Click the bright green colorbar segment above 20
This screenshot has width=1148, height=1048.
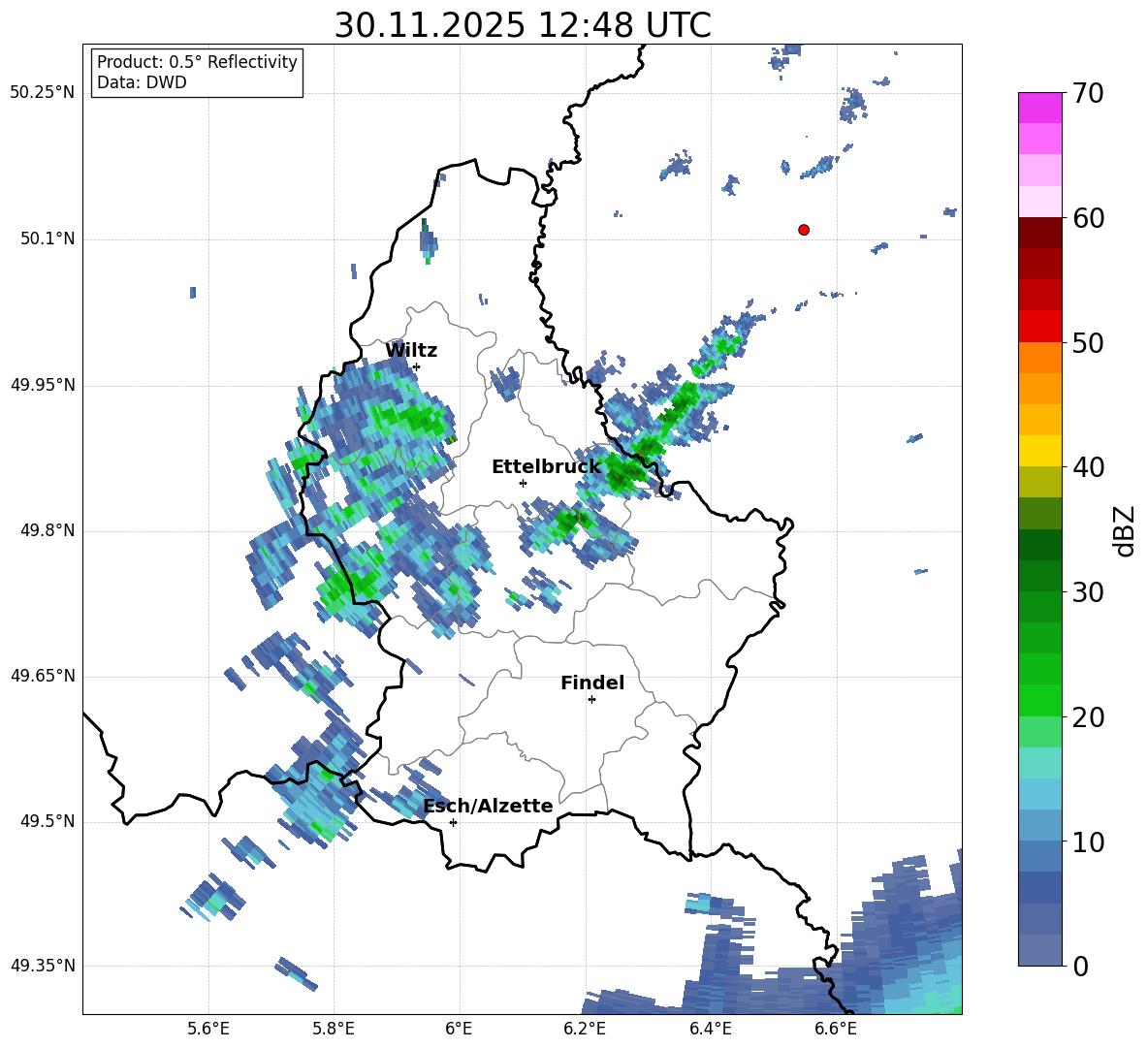1039,700
